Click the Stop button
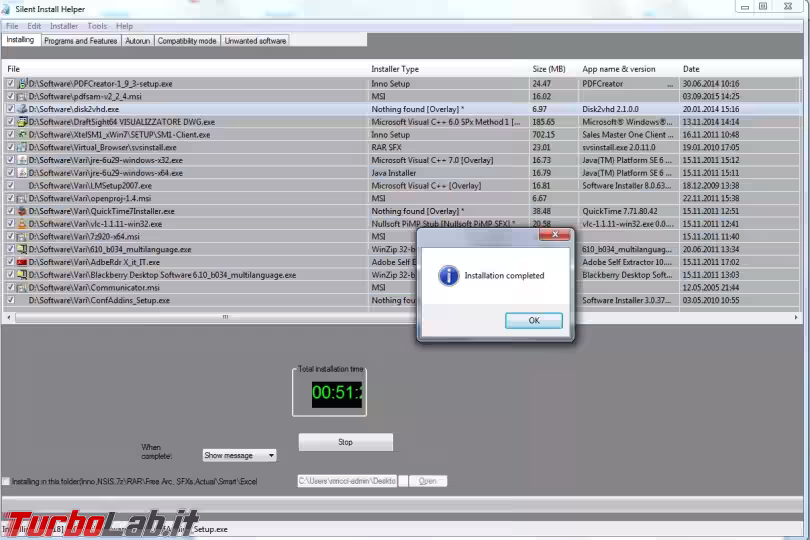 [x=346, y=442]
